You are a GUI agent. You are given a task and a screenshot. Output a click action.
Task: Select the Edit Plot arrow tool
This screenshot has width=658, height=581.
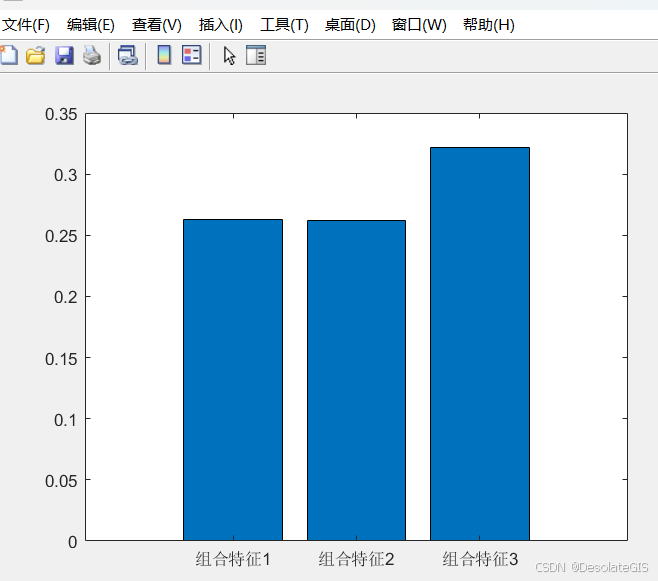(229, 56)
